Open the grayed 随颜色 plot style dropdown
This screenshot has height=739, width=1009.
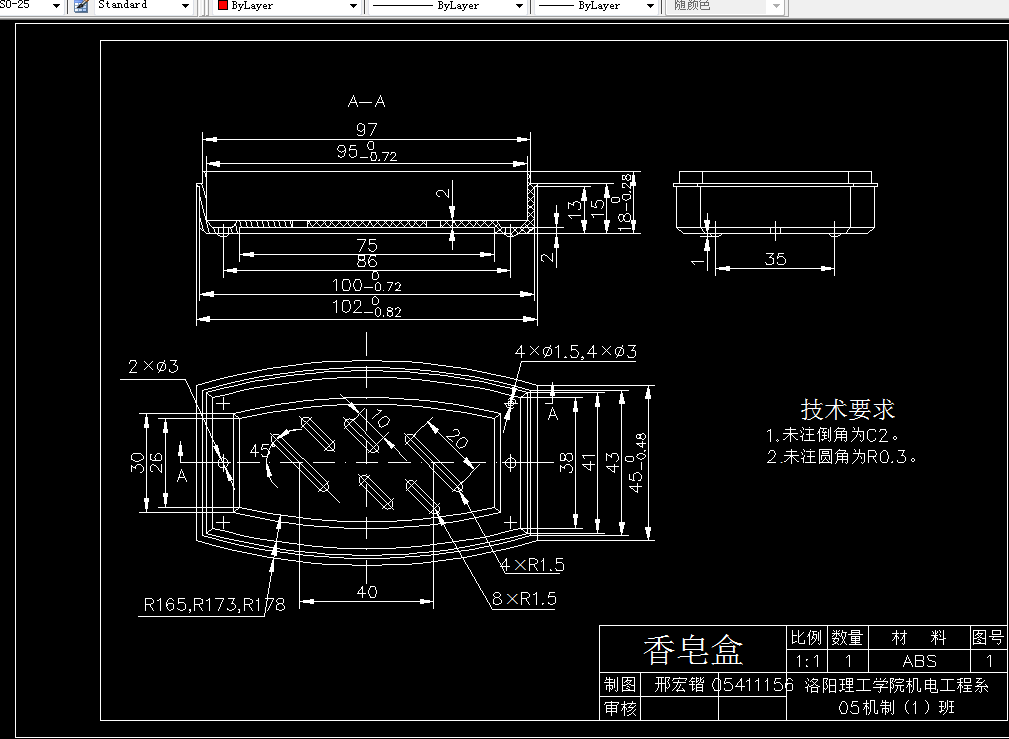pos(774,6)
